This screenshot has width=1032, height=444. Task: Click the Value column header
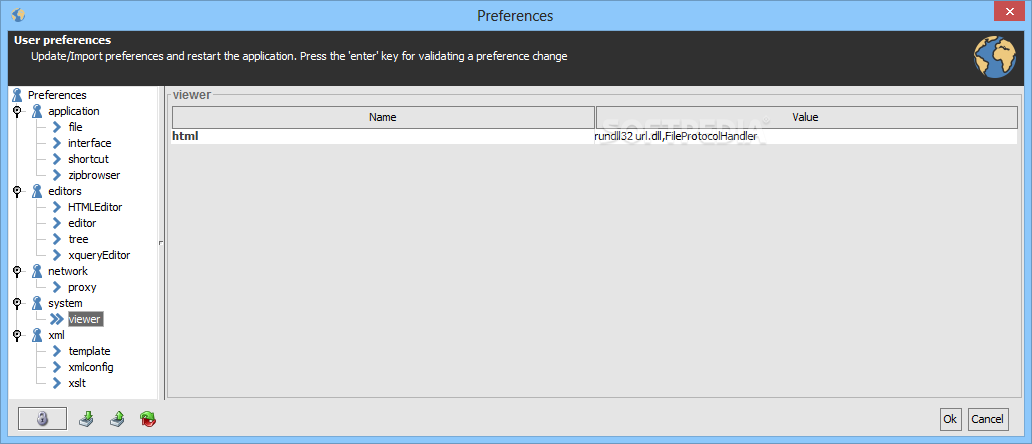pyautogui.click(x=806, y=117)
